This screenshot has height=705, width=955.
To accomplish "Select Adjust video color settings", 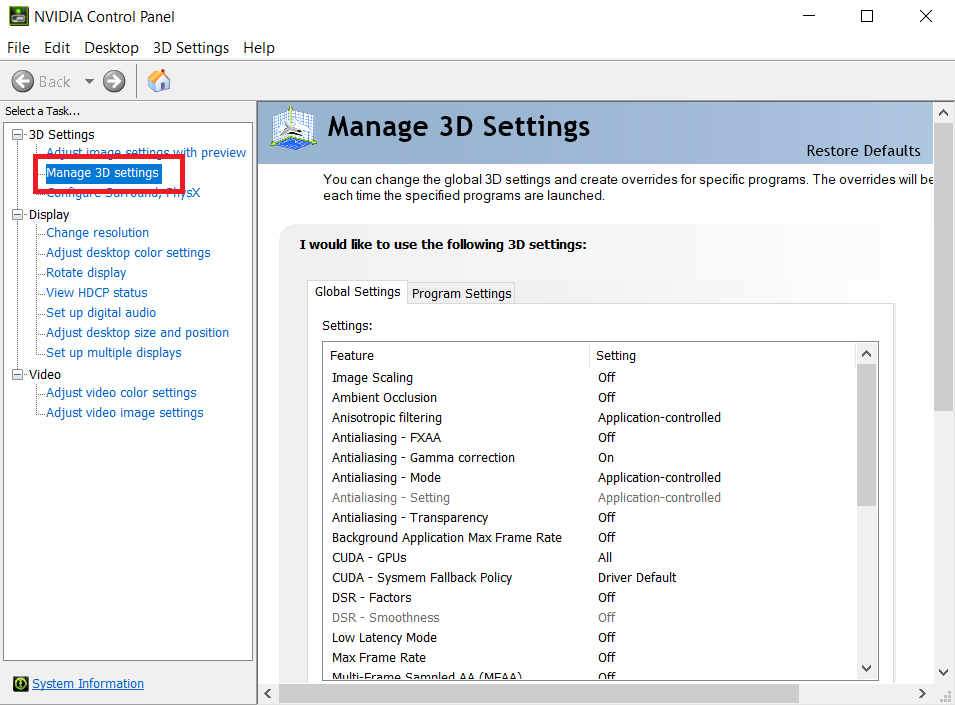I will pyautogui.click(x=120, y=392).
